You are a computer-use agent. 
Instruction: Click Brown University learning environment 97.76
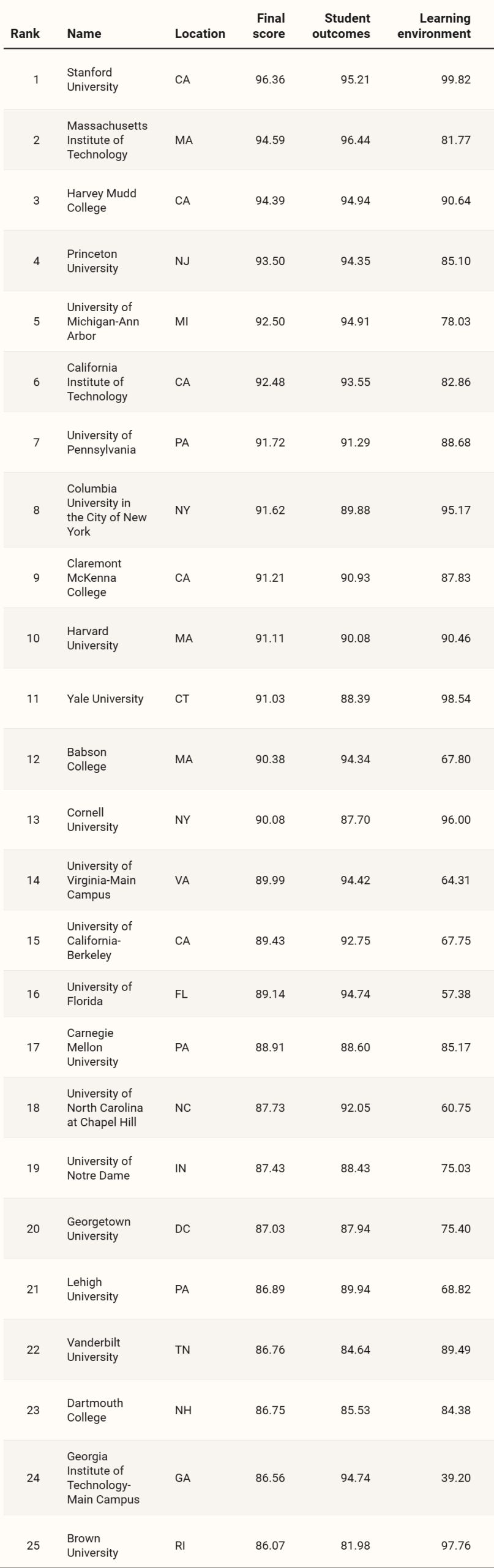(456, 1546)
